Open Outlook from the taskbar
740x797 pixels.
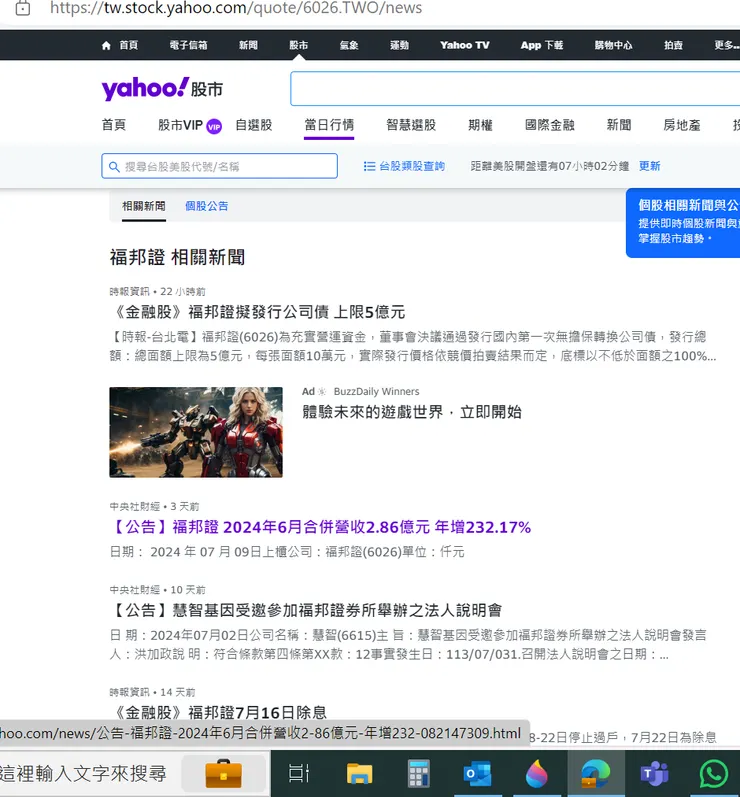[477, 774]
